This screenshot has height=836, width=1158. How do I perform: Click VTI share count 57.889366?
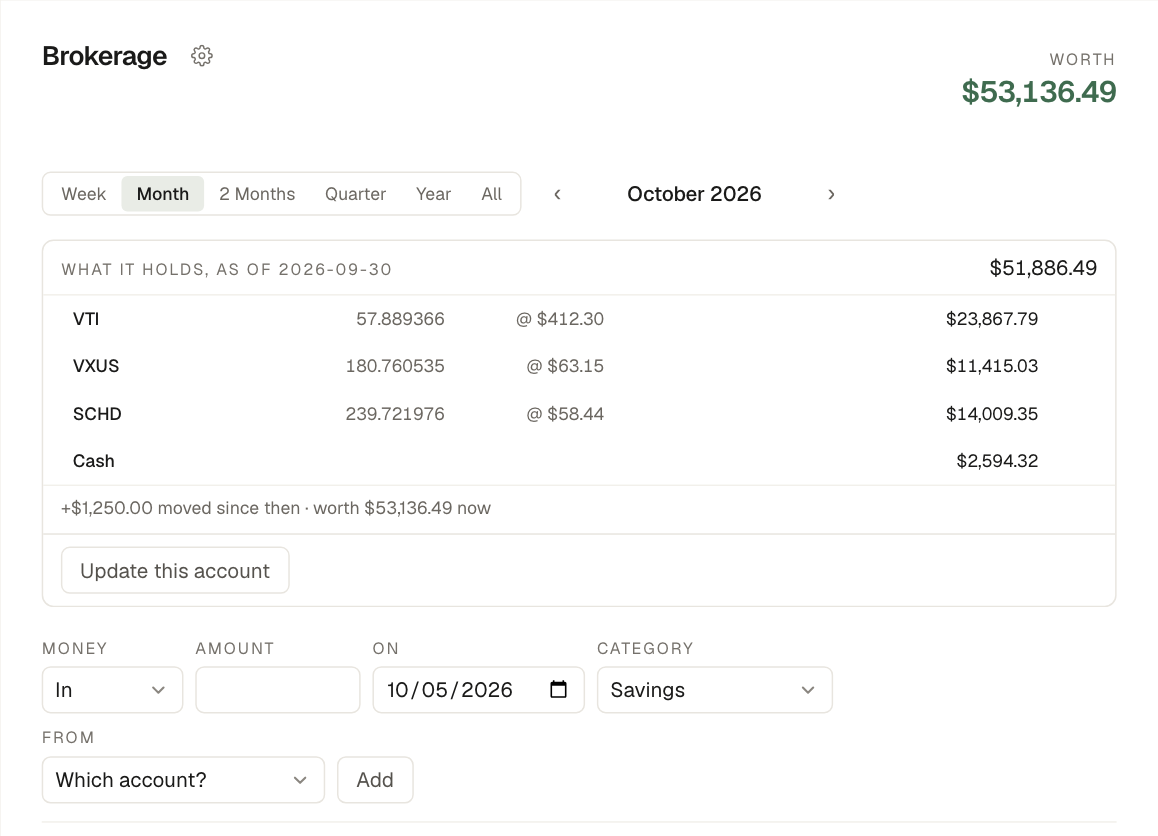400,319
